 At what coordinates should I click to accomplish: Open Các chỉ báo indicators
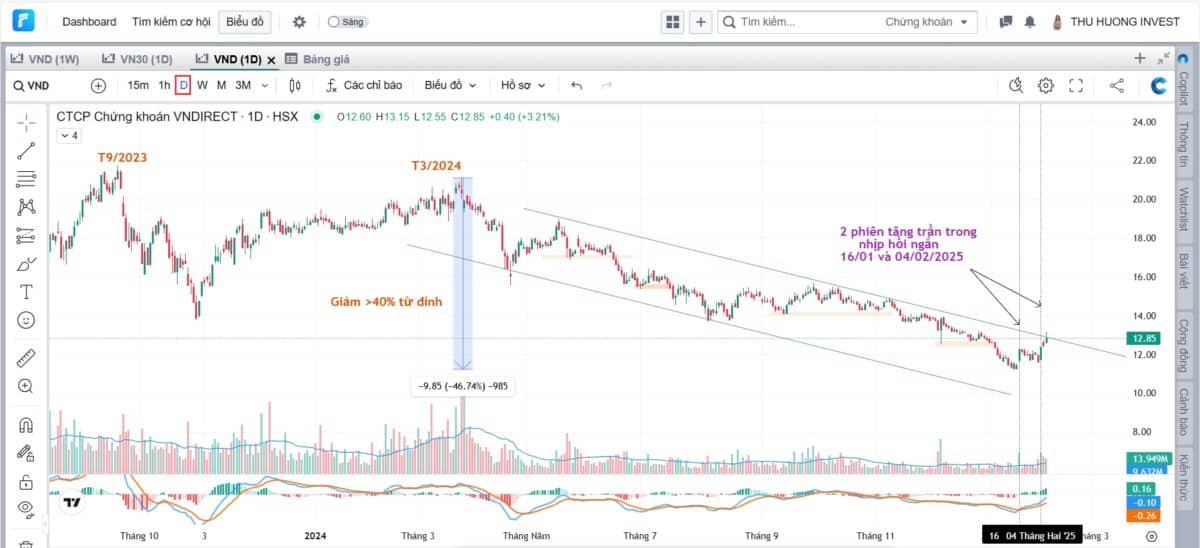tap(364, 86)
